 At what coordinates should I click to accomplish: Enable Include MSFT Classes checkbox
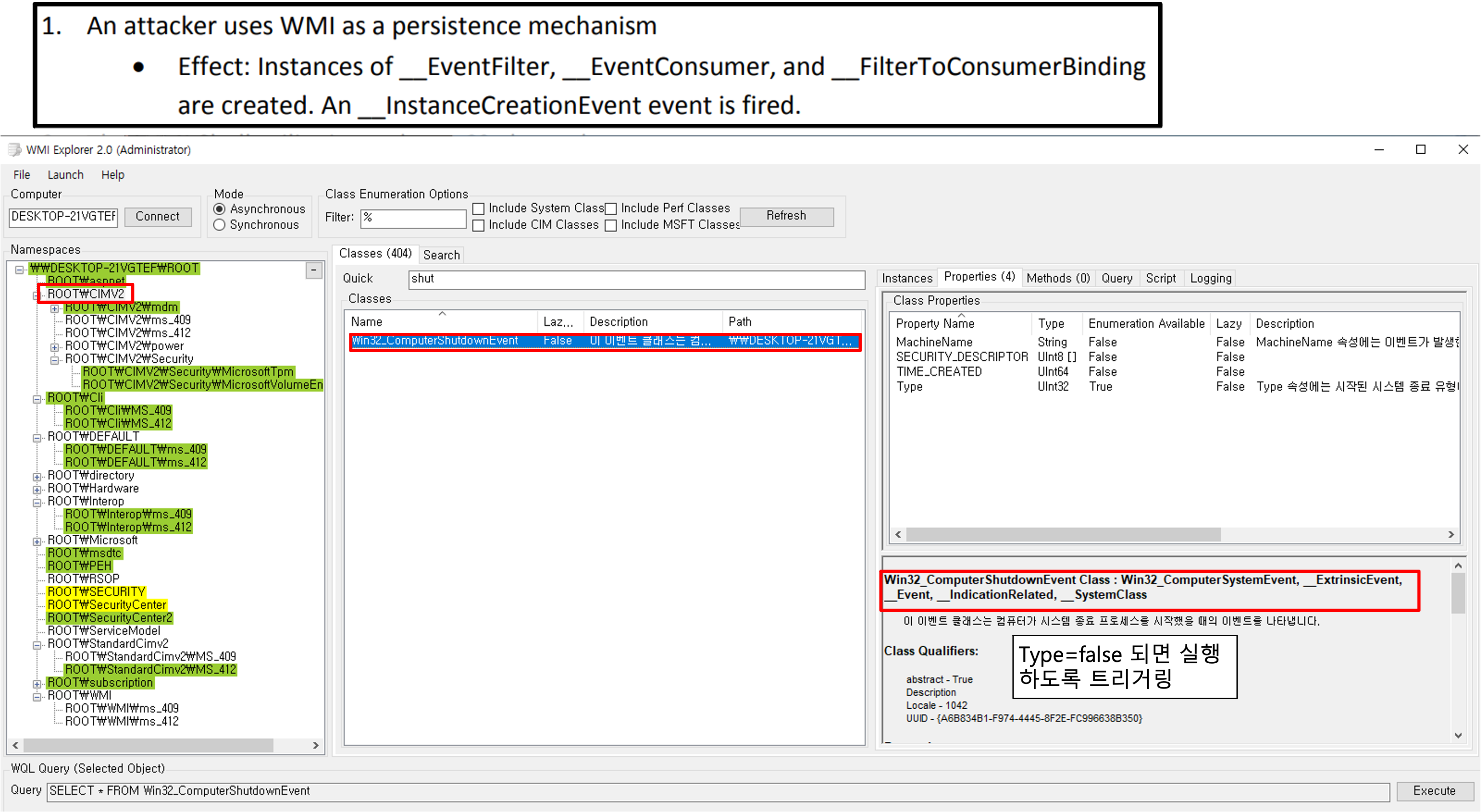click(611, 226)
